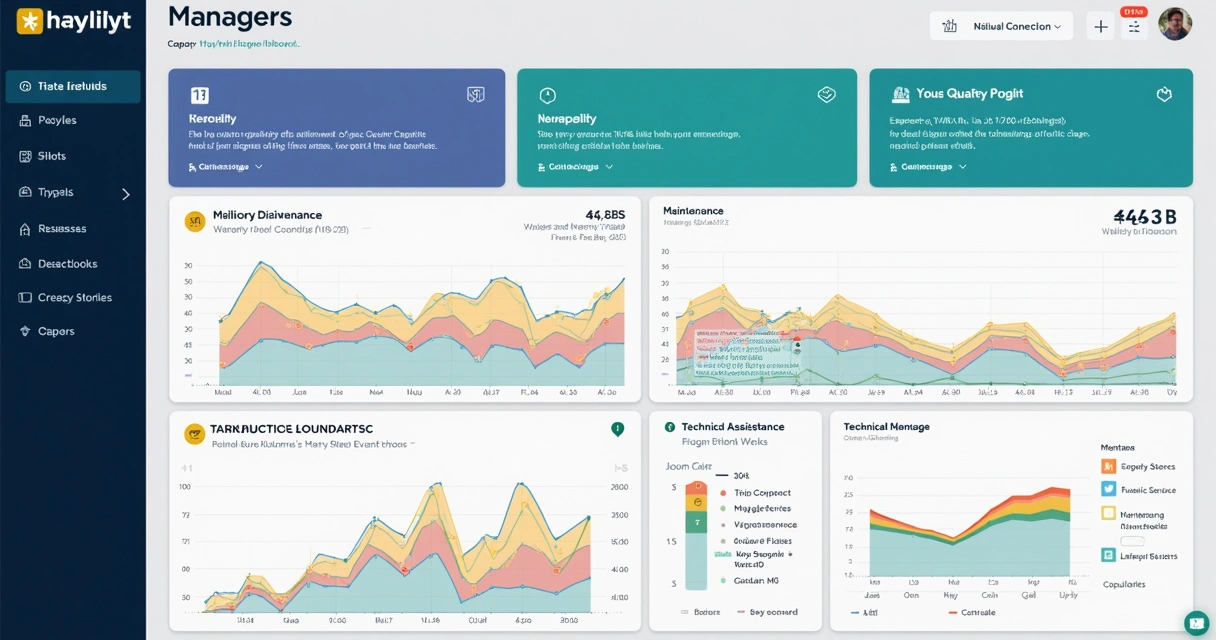The image size is (1216, 640).
Task: Open Resiasses in the sidebar
Action: 62,229
